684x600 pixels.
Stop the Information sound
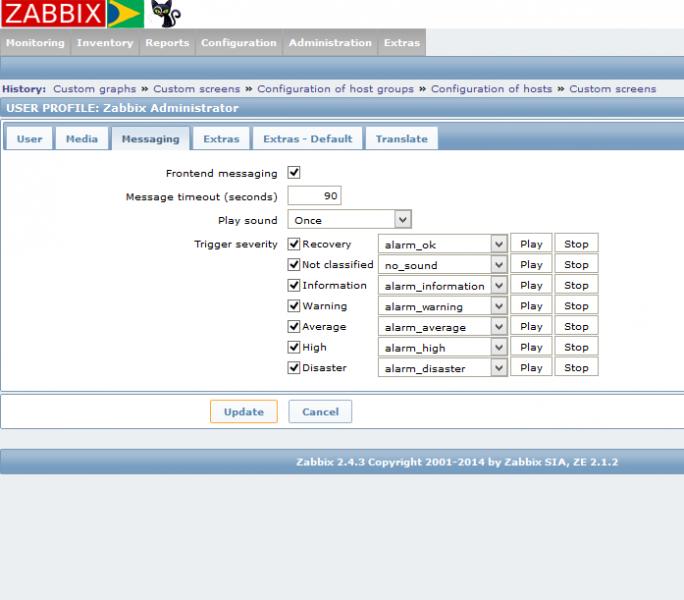click(576, 285)
